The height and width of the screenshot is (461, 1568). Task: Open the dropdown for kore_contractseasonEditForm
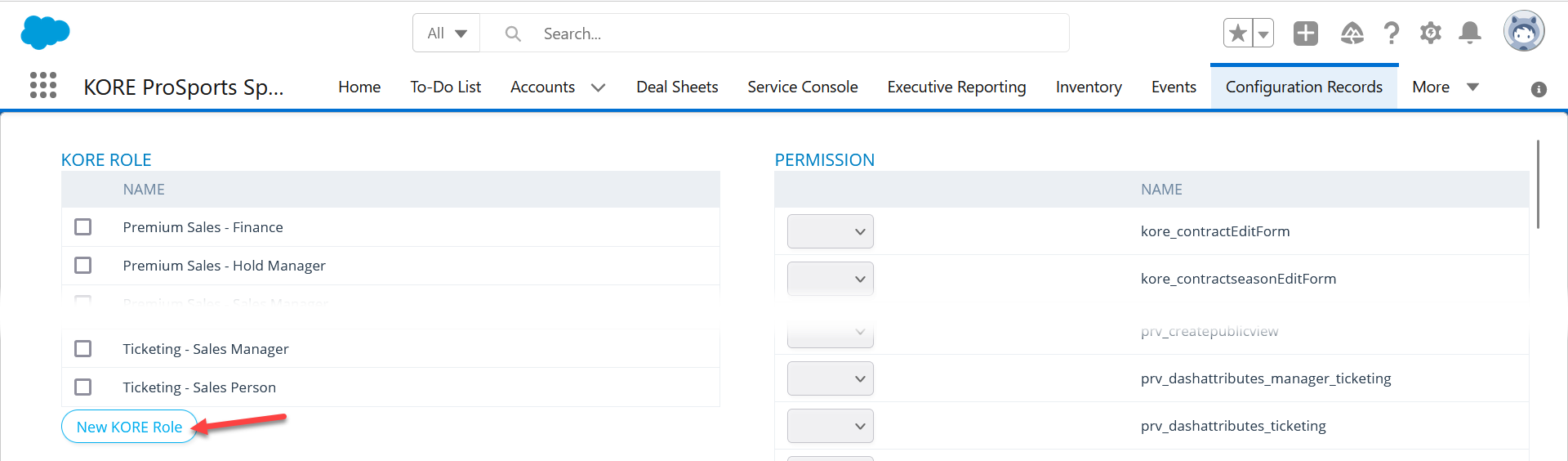[x=831, y=279]
